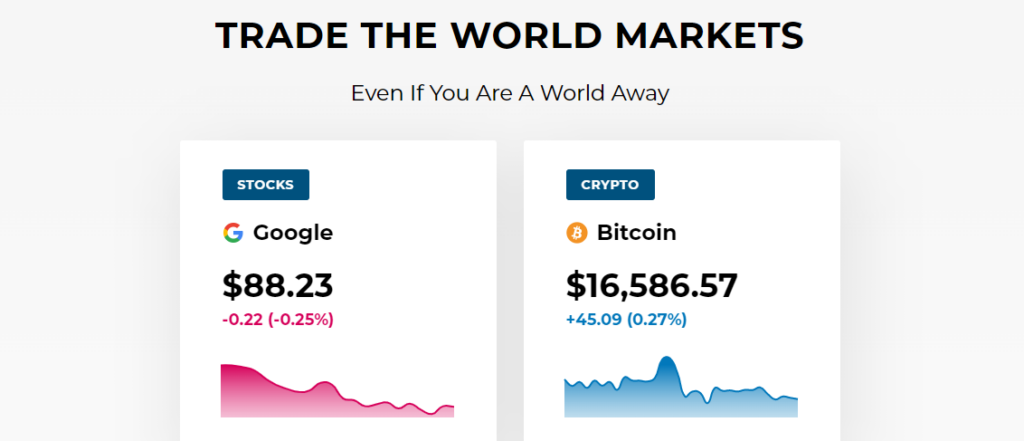The width and height of the screenshot is (1024, 441).
Task: Click the Google logo icon
Action: coord(233,233)
